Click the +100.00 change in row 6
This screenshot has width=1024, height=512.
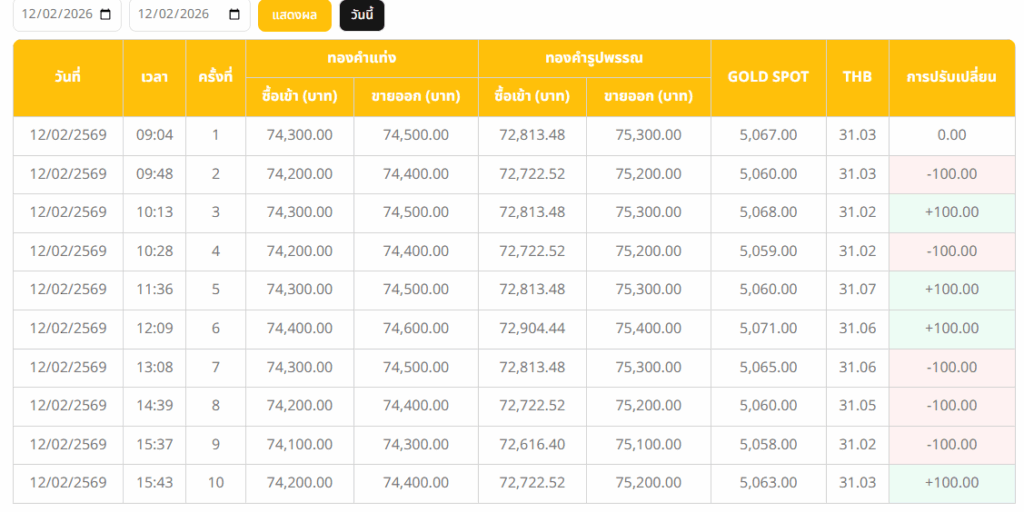(952, 328)
